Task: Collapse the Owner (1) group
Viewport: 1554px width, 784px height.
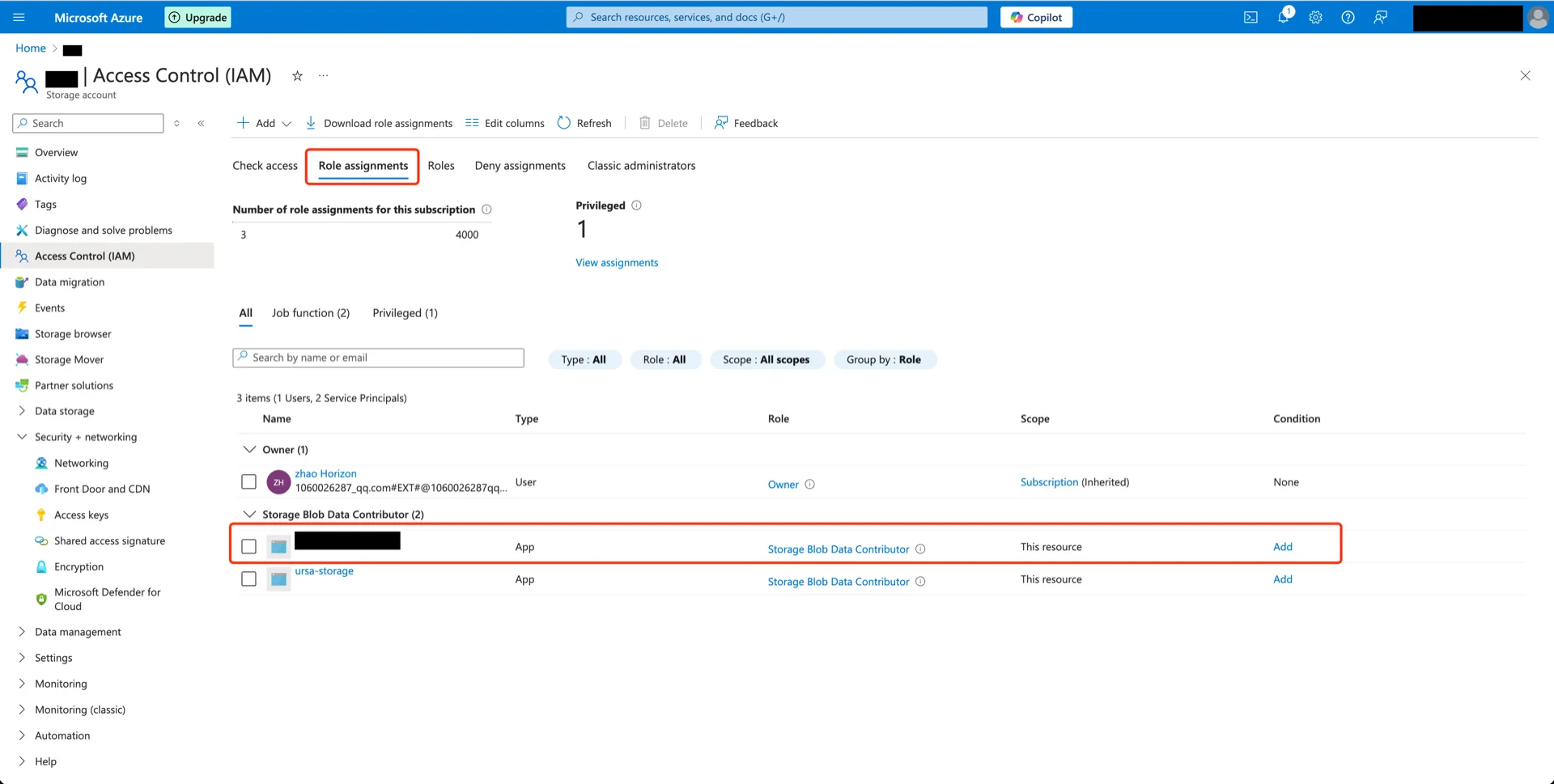Action: [249, 450]
